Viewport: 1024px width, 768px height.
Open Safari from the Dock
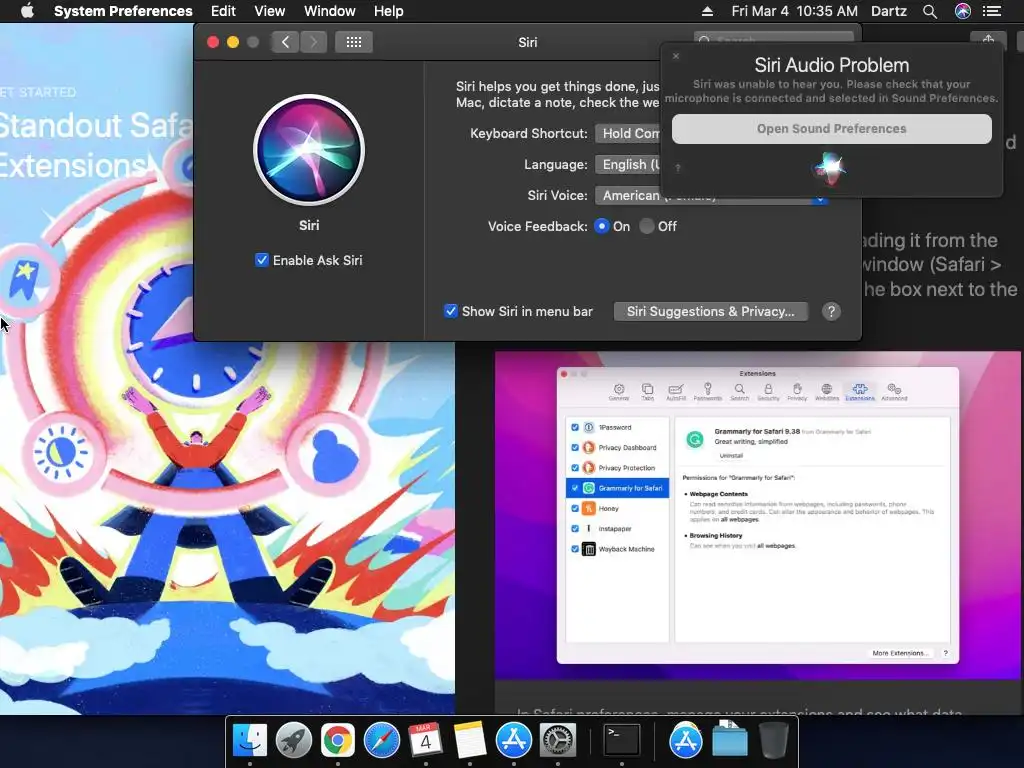382,740
